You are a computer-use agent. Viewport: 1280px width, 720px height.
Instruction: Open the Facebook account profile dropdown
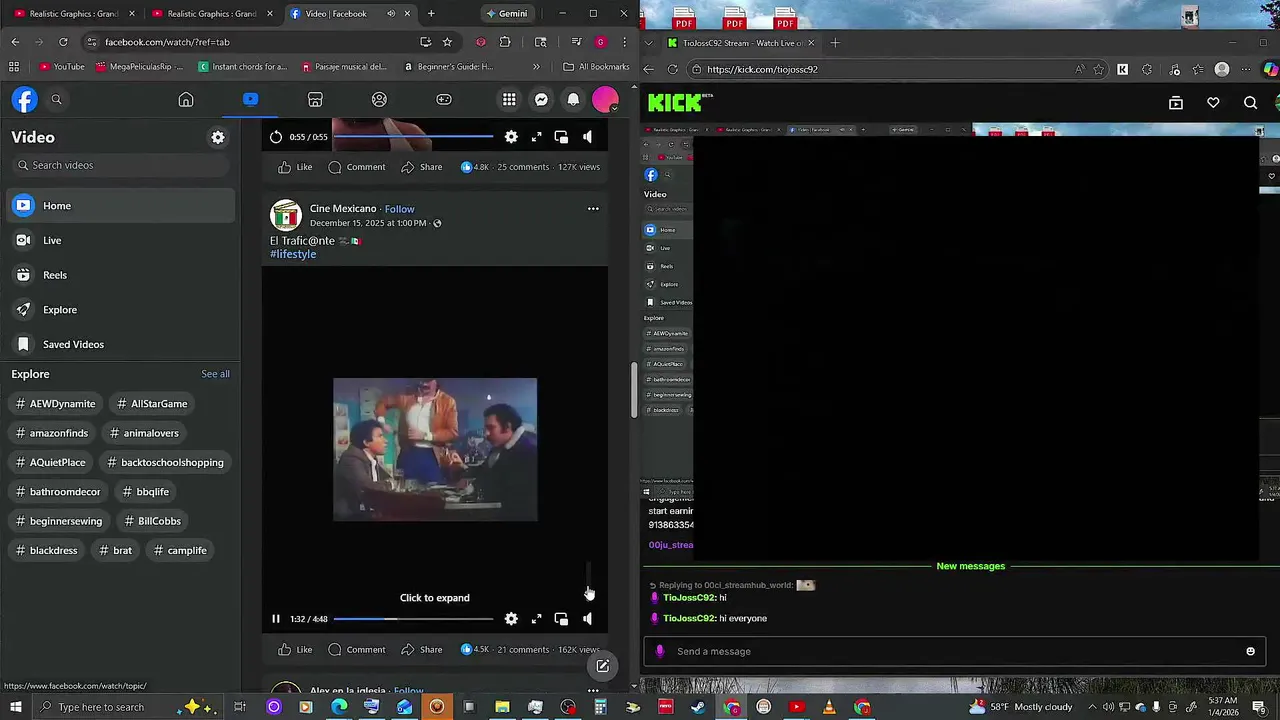point(605,99)
